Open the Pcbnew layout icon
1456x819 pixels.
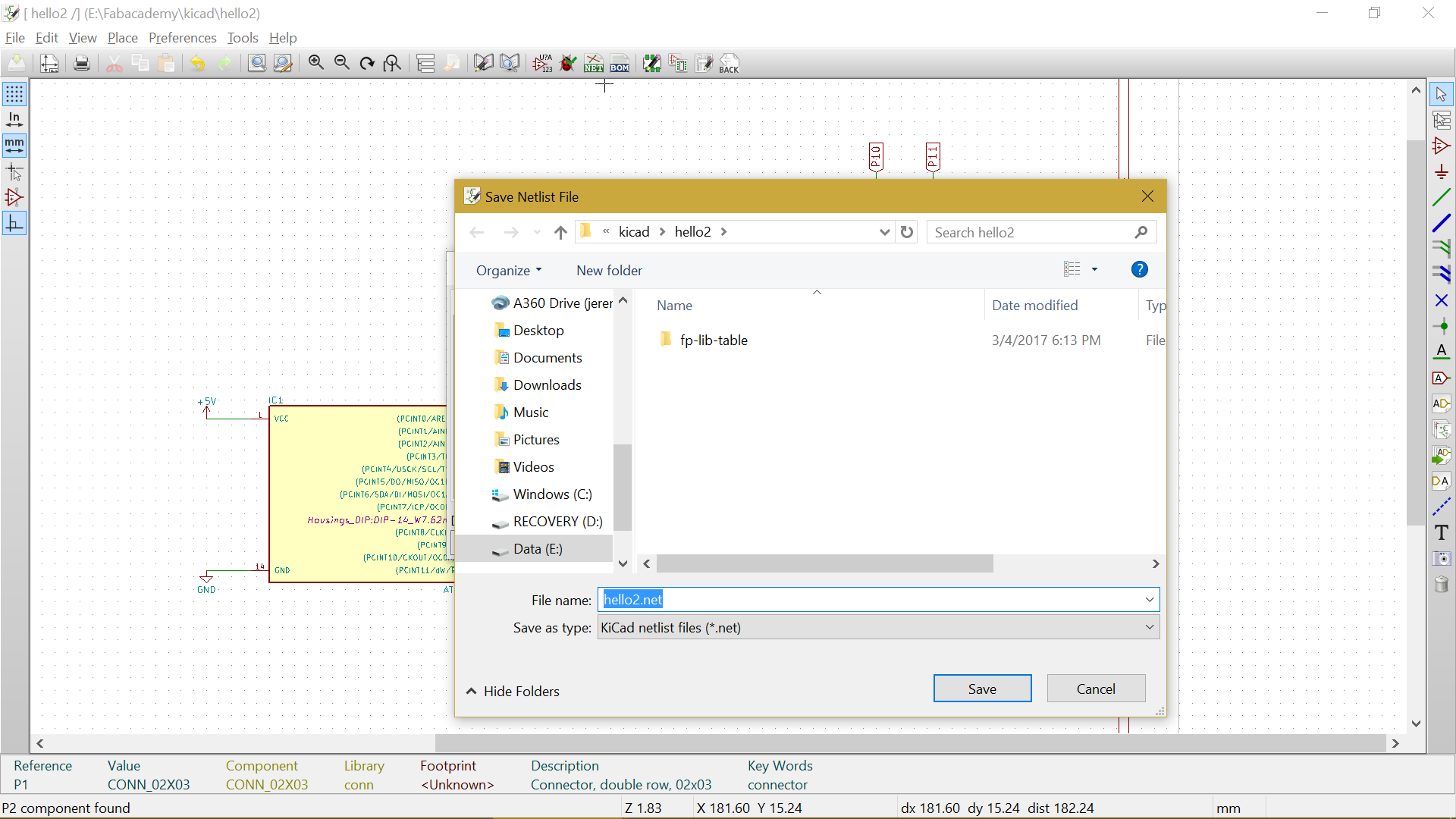point(704,64)
